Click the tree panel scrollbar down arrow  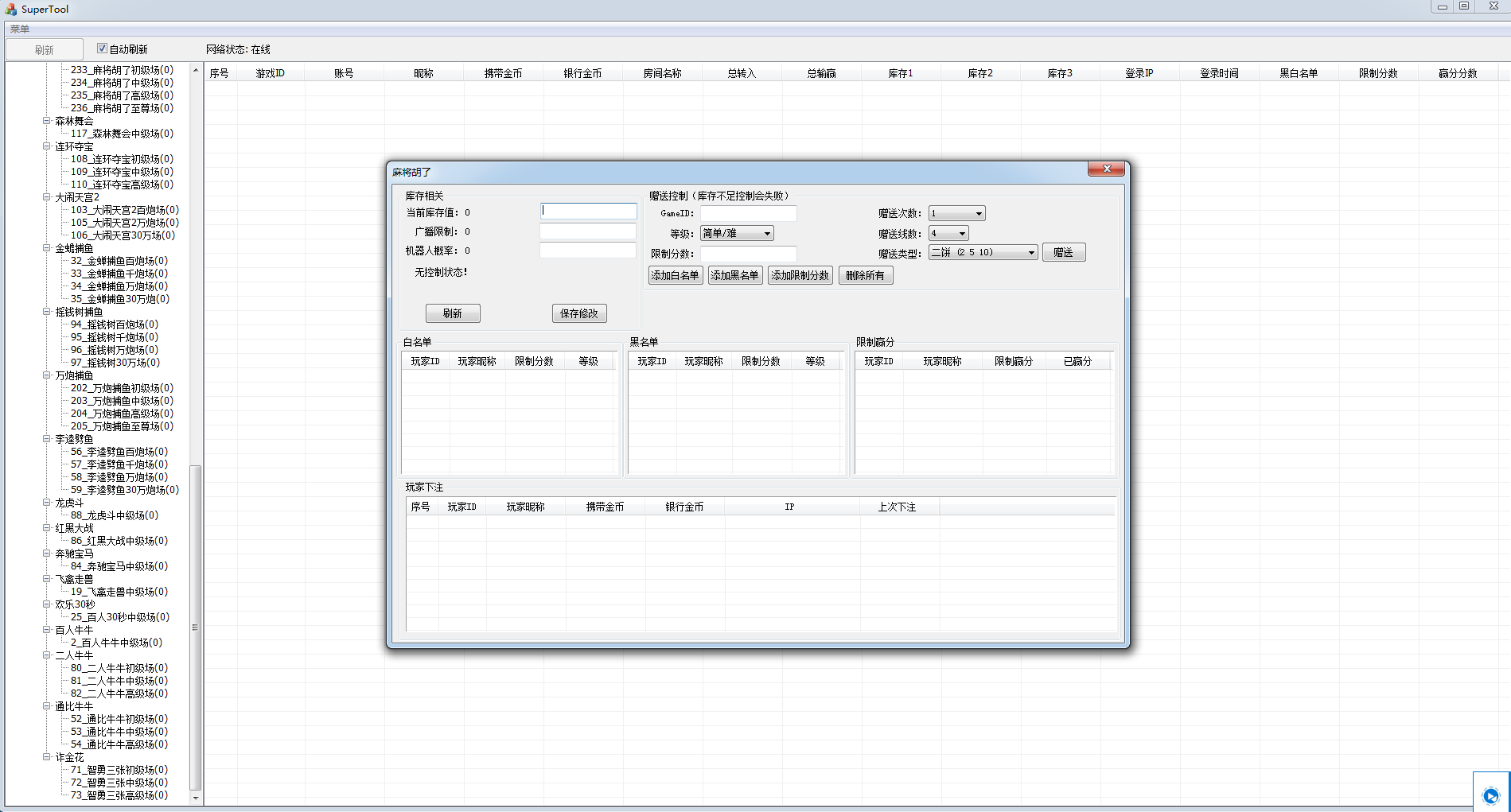point(195,798)
